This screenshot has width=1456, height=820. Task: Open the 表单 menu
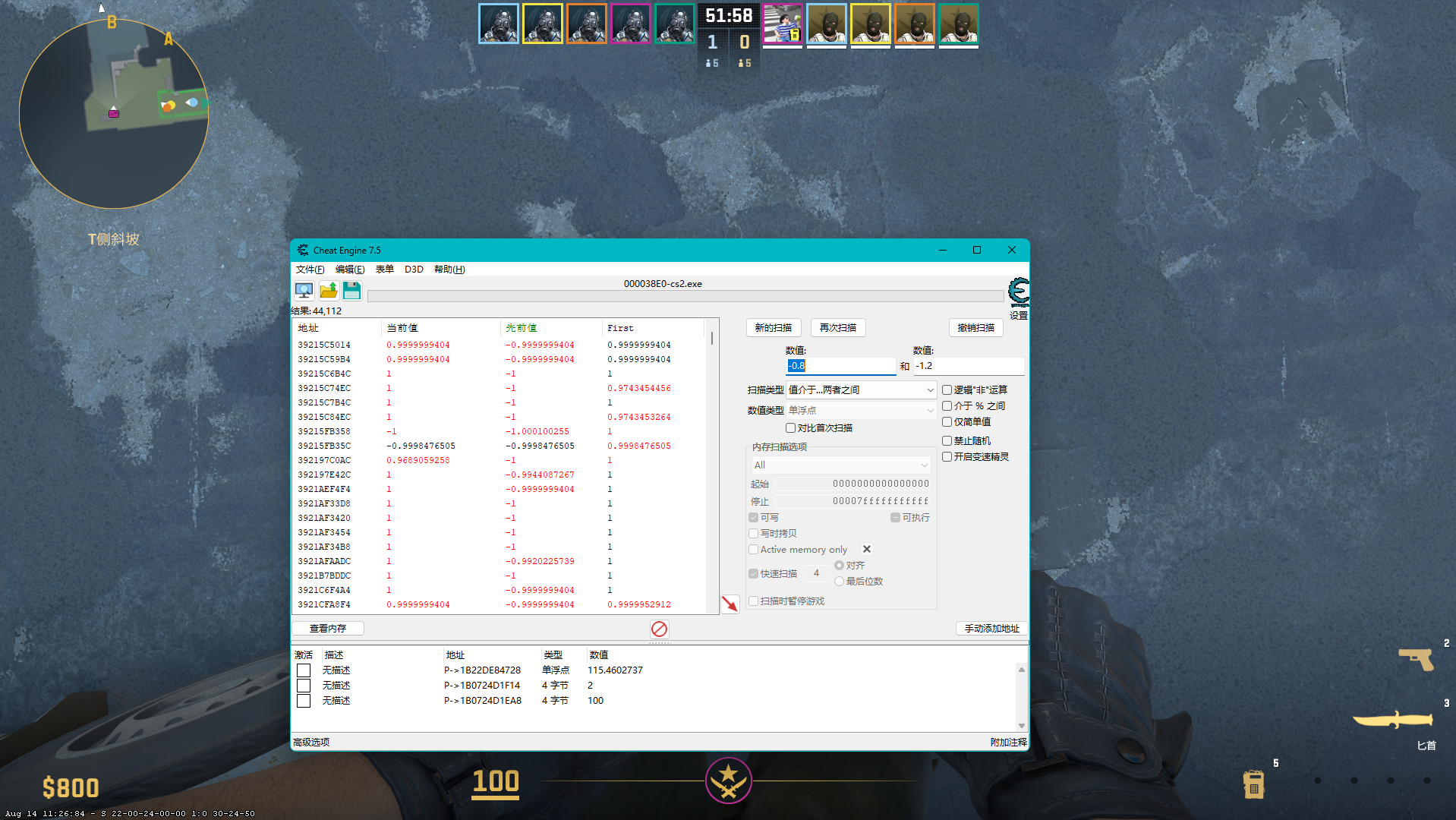pos(385,269)
